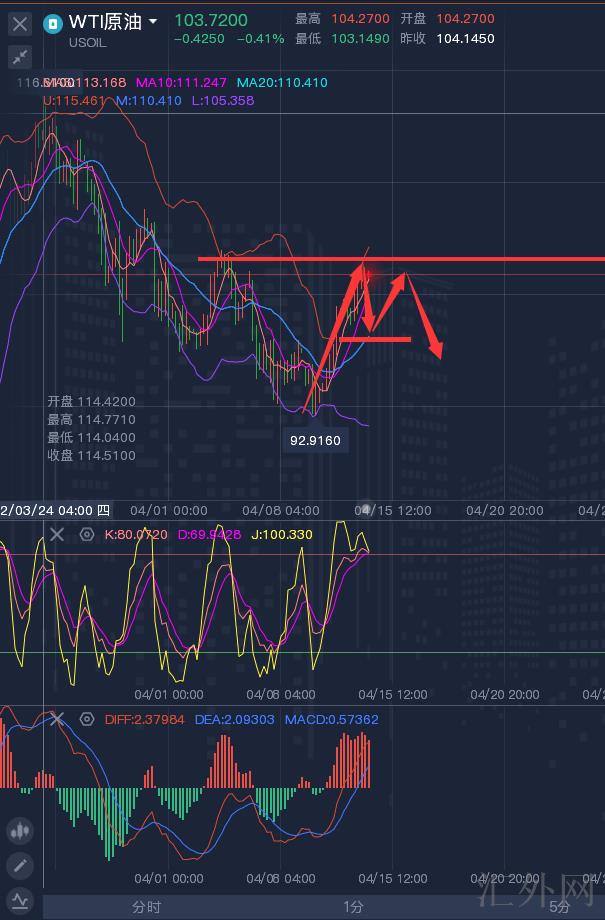This screenshot has width=605, height=920.
Task: Tap the 开盘 114.4200 crosshair readout
Action: coord(92,401)
